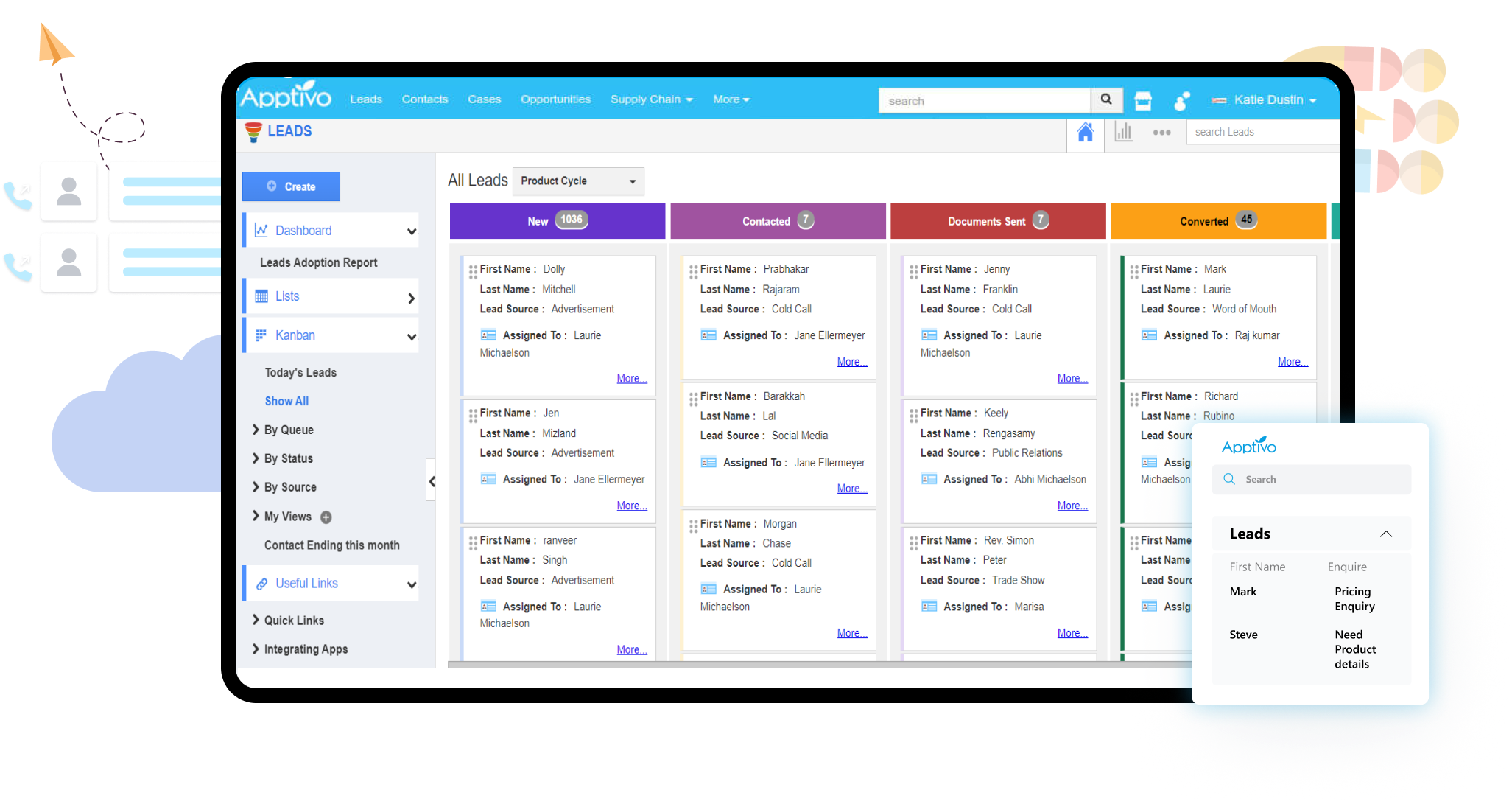Viewport: 1512px width, 804px height.
Task: Open the app store icon in the header
Action: click(x=1143, y=100)
